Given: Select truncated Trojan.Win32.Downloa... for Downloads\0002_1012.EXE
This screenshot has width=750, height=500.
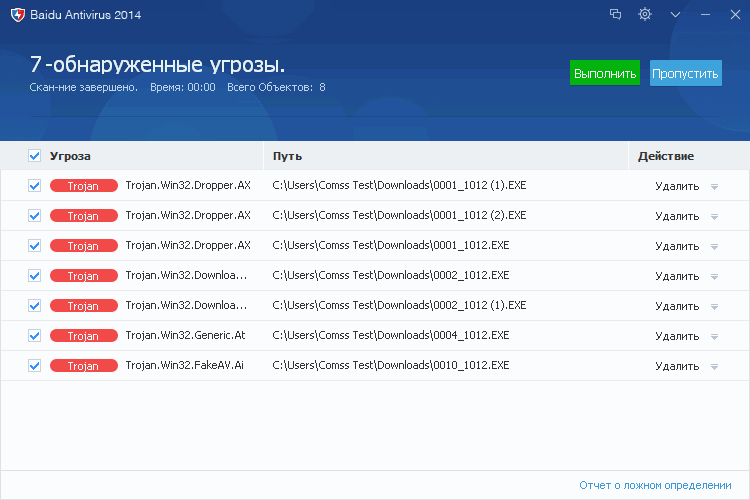Looking at the screenshot, I should pos(186,276).
